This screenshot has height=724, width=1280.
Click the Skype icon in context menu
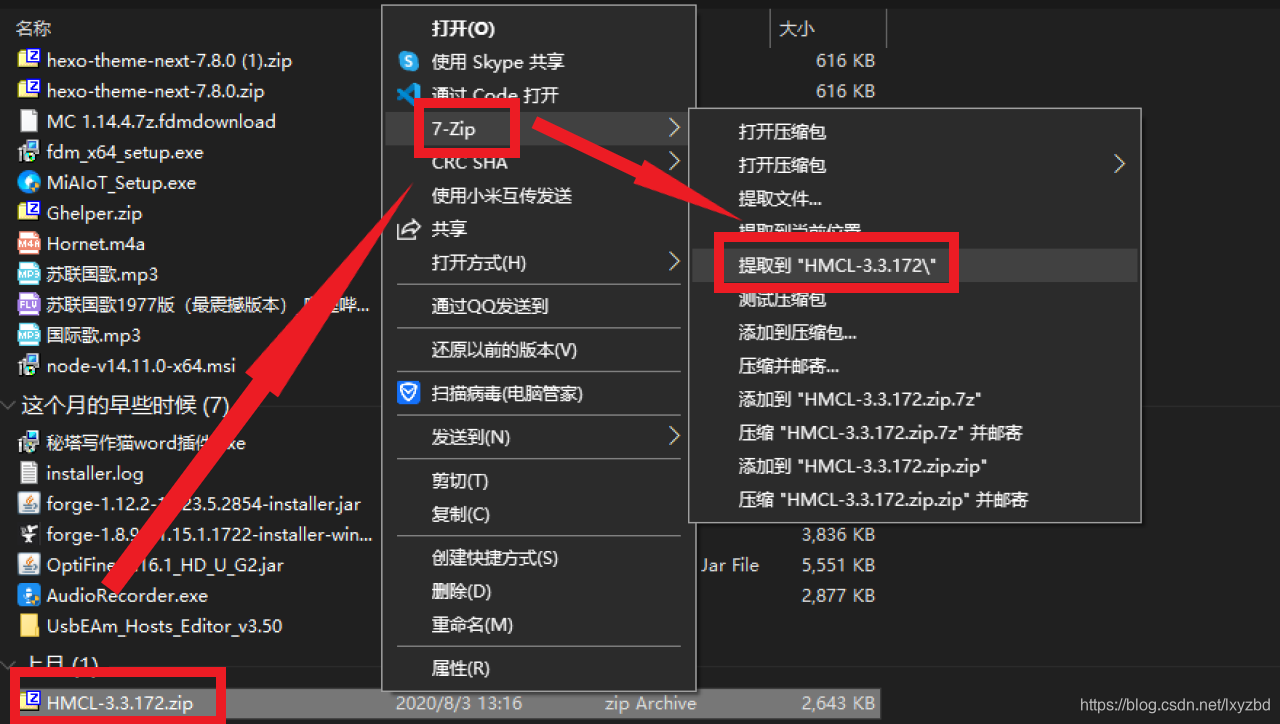pyautogui.click(x=409, y=61)
